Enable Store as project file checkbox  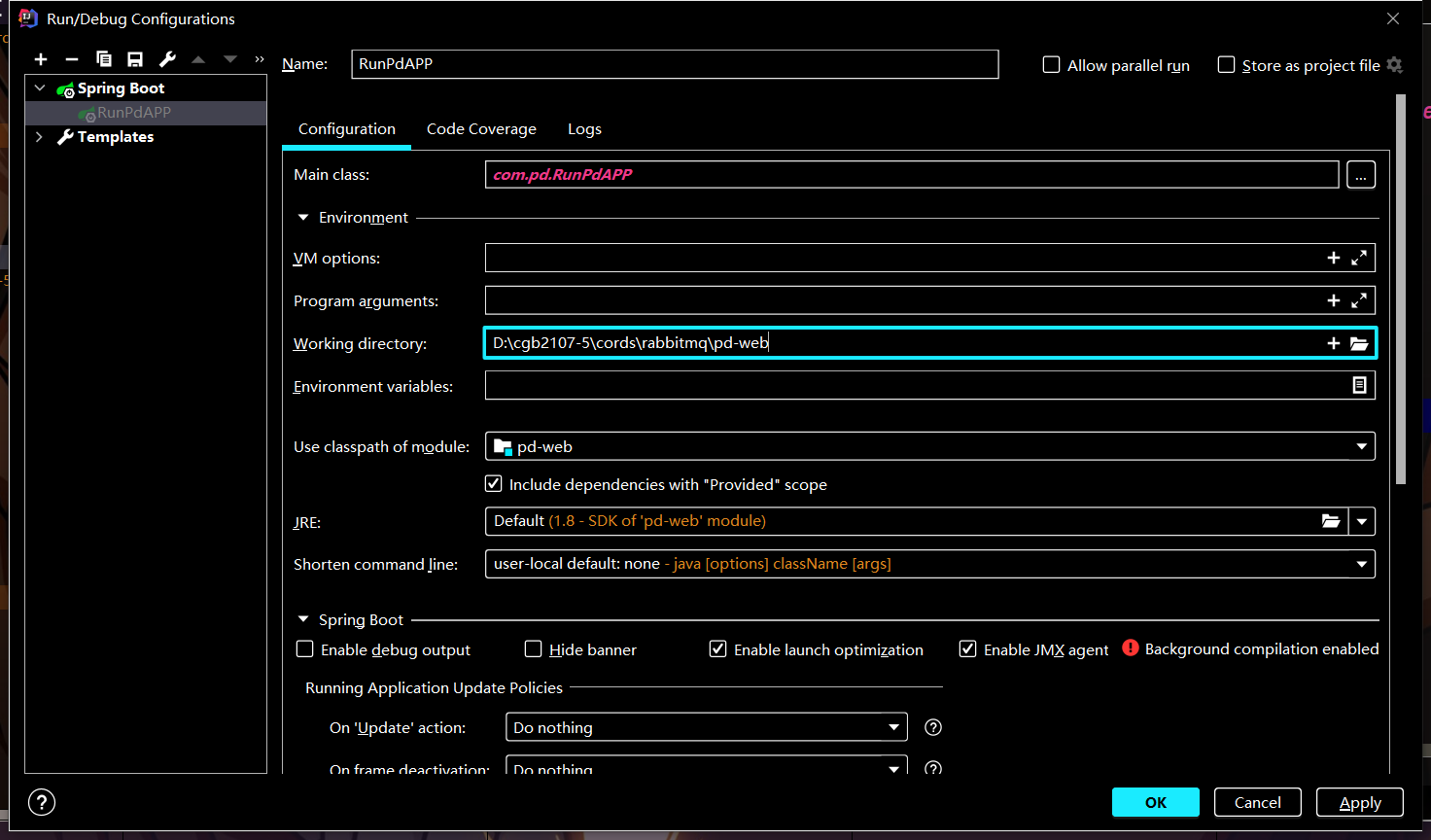pos(1227,65)
